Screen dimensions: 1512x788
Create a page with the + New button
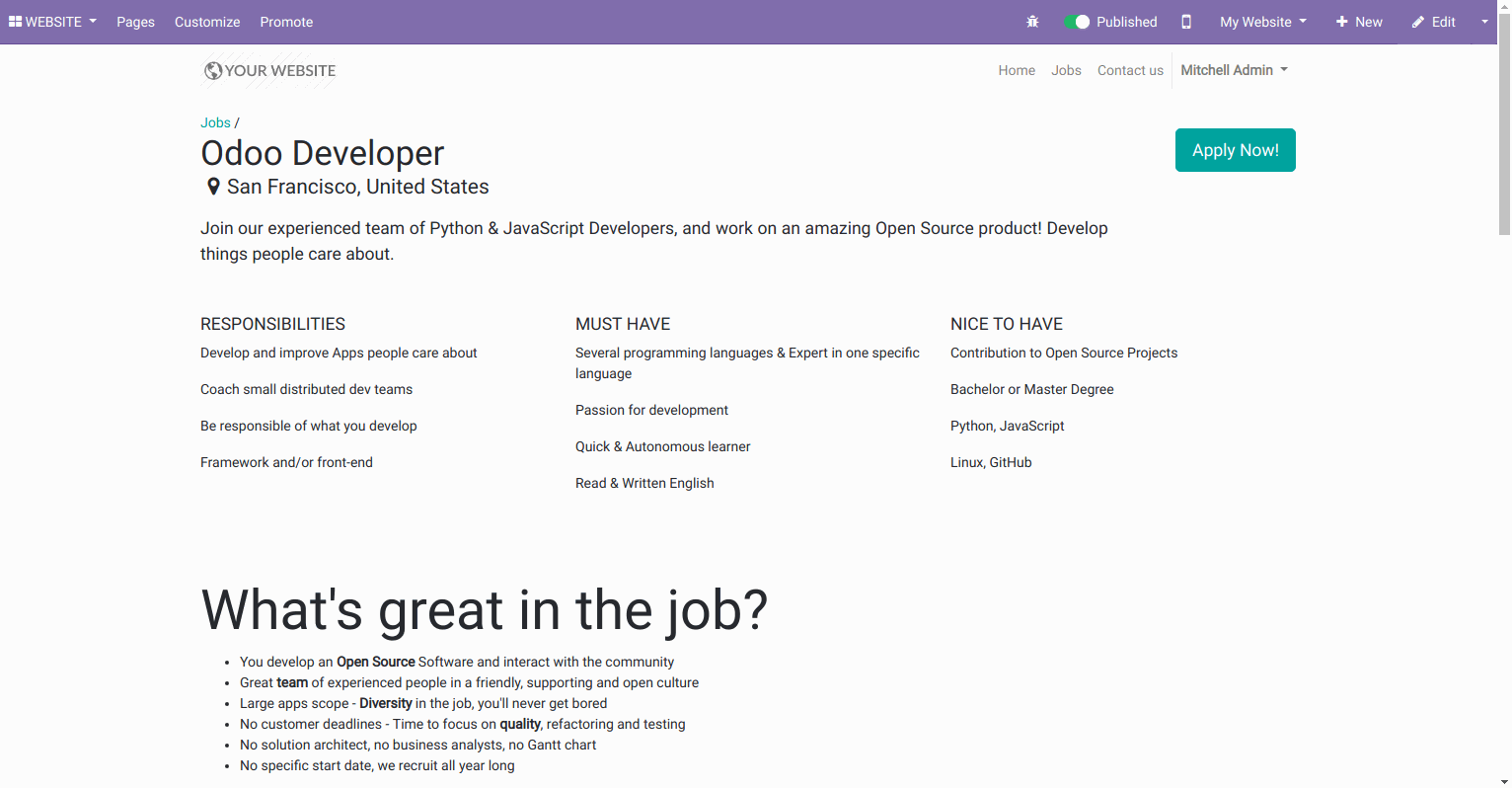[1358, 21]
